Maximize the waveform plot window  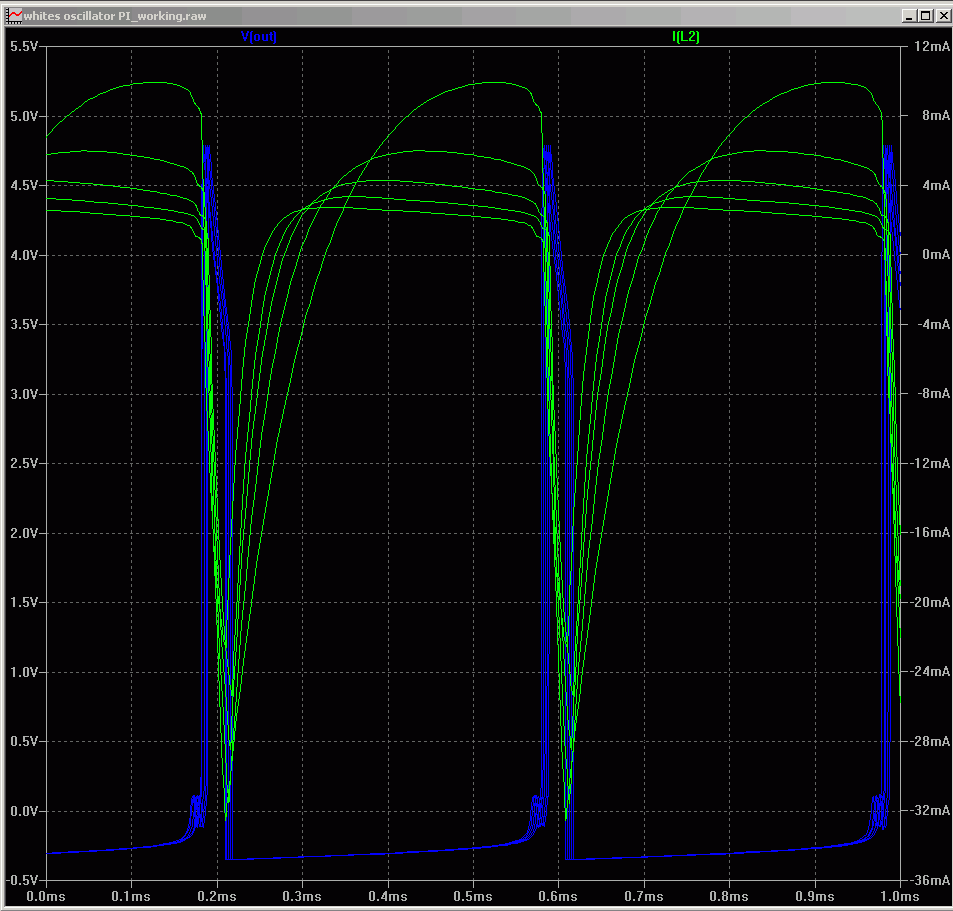[x=924, y=16]
